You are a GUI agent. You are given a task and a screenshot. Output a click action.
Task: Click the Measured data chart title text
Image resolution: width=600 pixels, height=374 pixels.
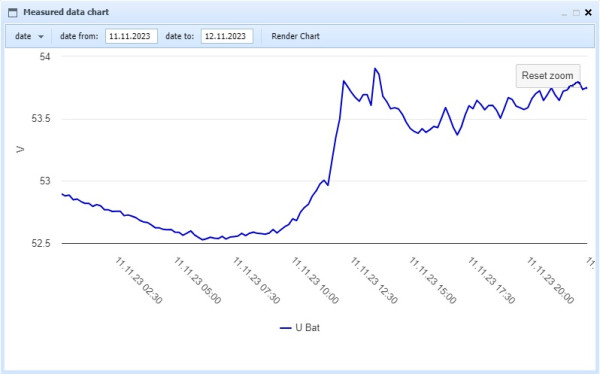(66, 12)
